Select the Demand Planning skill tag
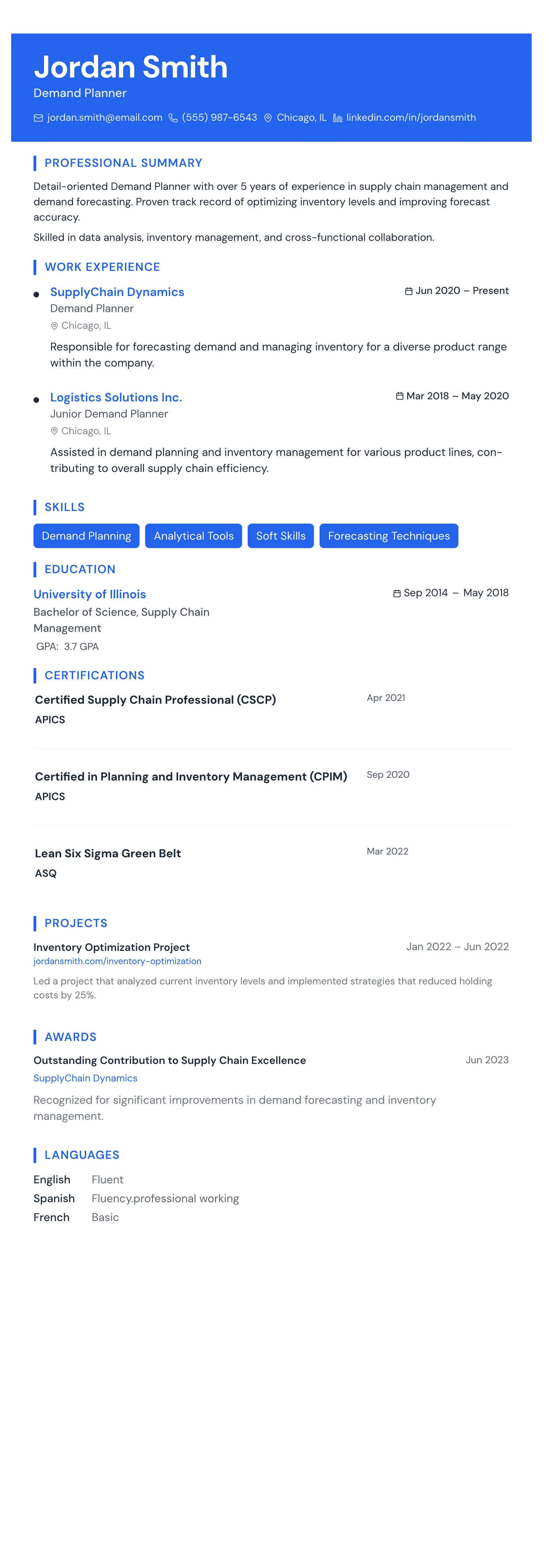The height and width of the screenshot is (1568, 554). (x=87, y=536)
